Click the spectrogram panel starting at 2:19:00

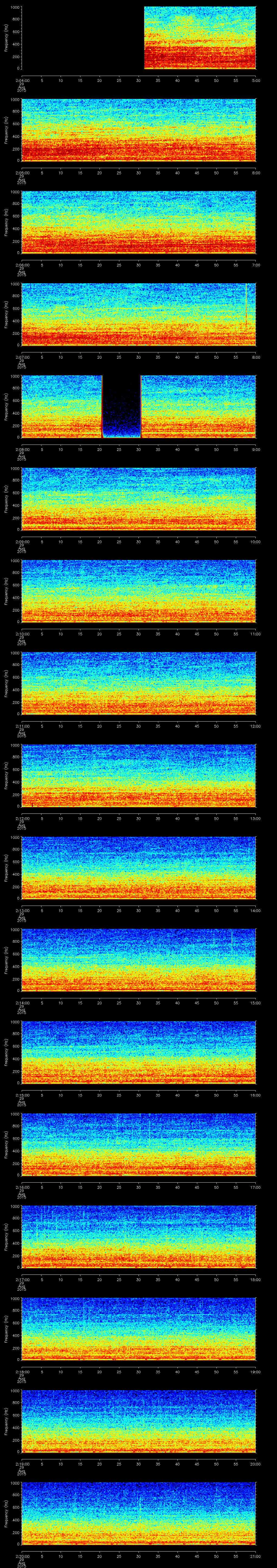pyautogui.click(x=139, y=1421)
